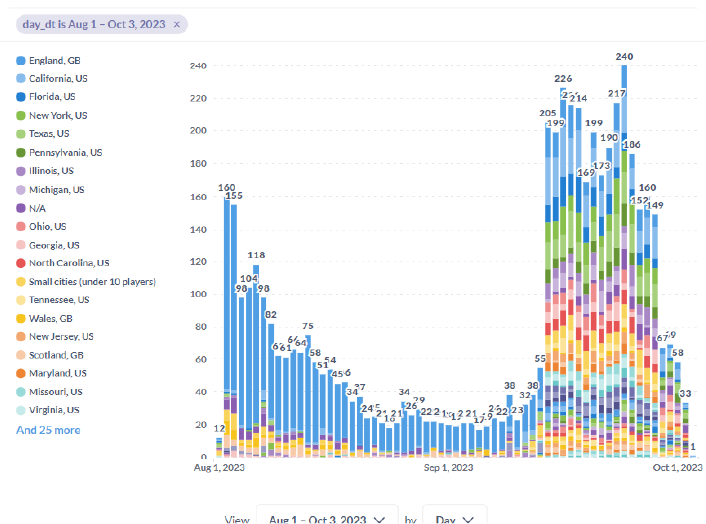
Task: Click the Texas, US legend dot
Action: coord(21,134)
